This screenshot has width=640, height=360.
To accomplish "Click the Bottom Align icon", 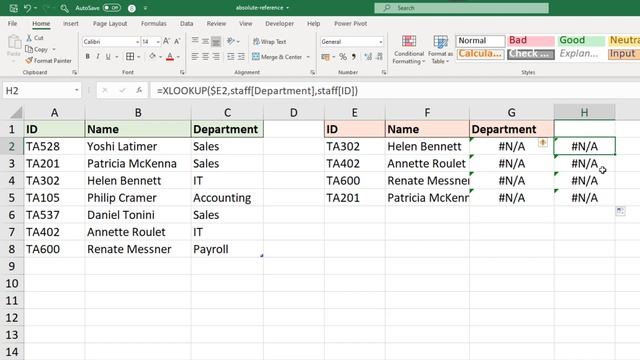I will point(216,41).
